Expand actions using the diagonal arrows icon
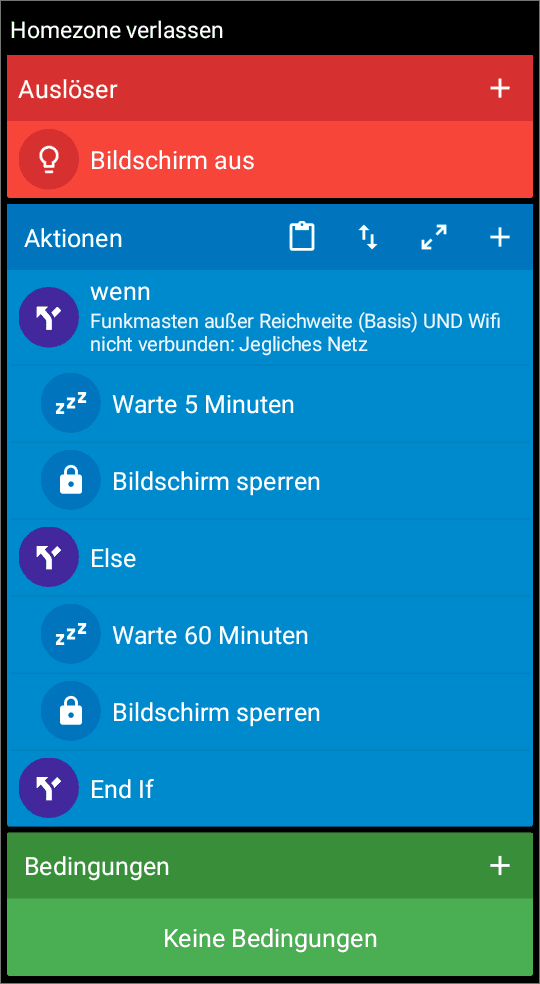This screenshot has height=984, width=540. coord(434,238)
